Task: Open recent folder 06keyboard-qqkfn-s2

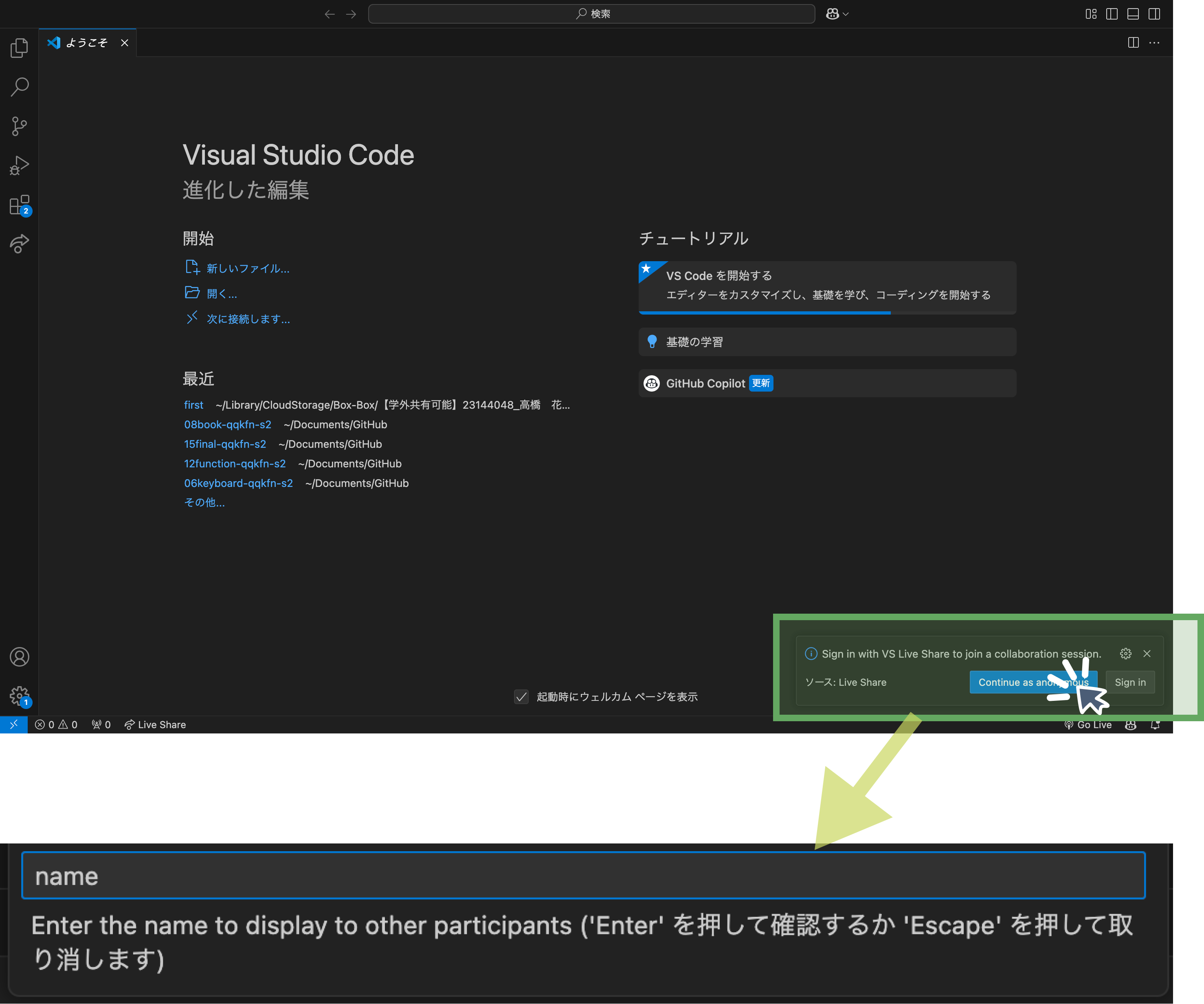Action: click(238, 483)
